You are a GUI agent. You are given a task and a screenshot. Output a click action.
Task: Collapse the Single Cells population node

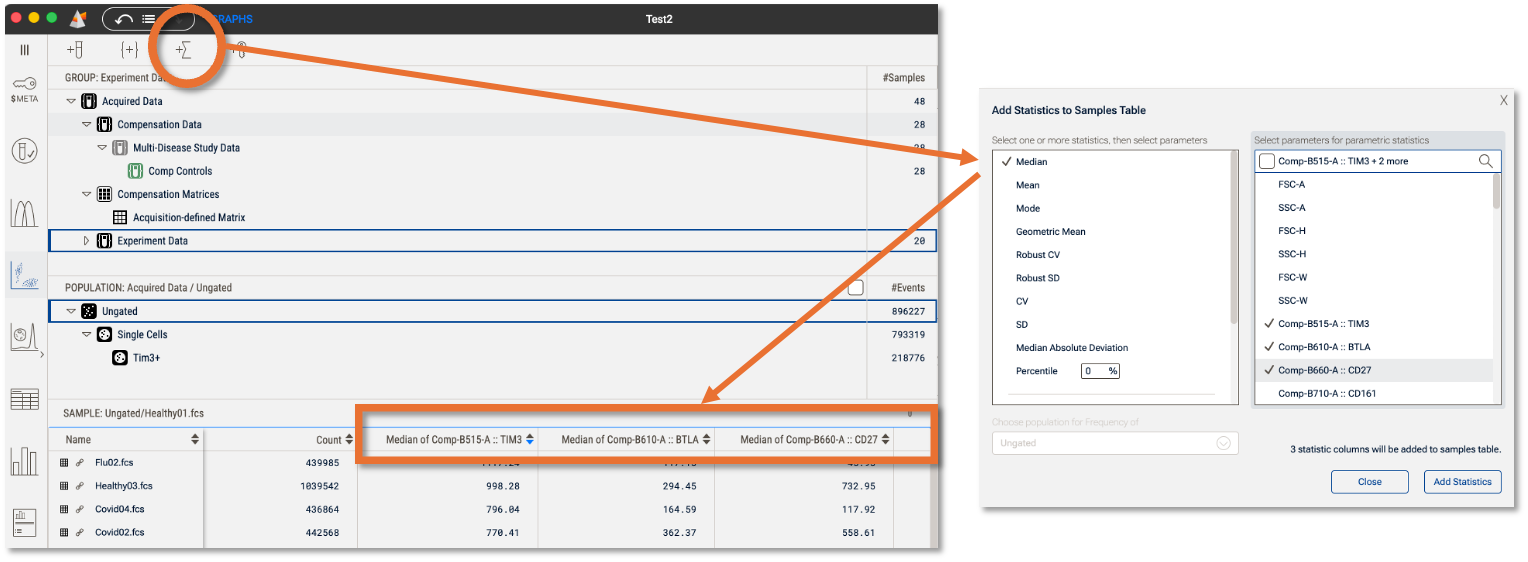click(x=86, y=335)
